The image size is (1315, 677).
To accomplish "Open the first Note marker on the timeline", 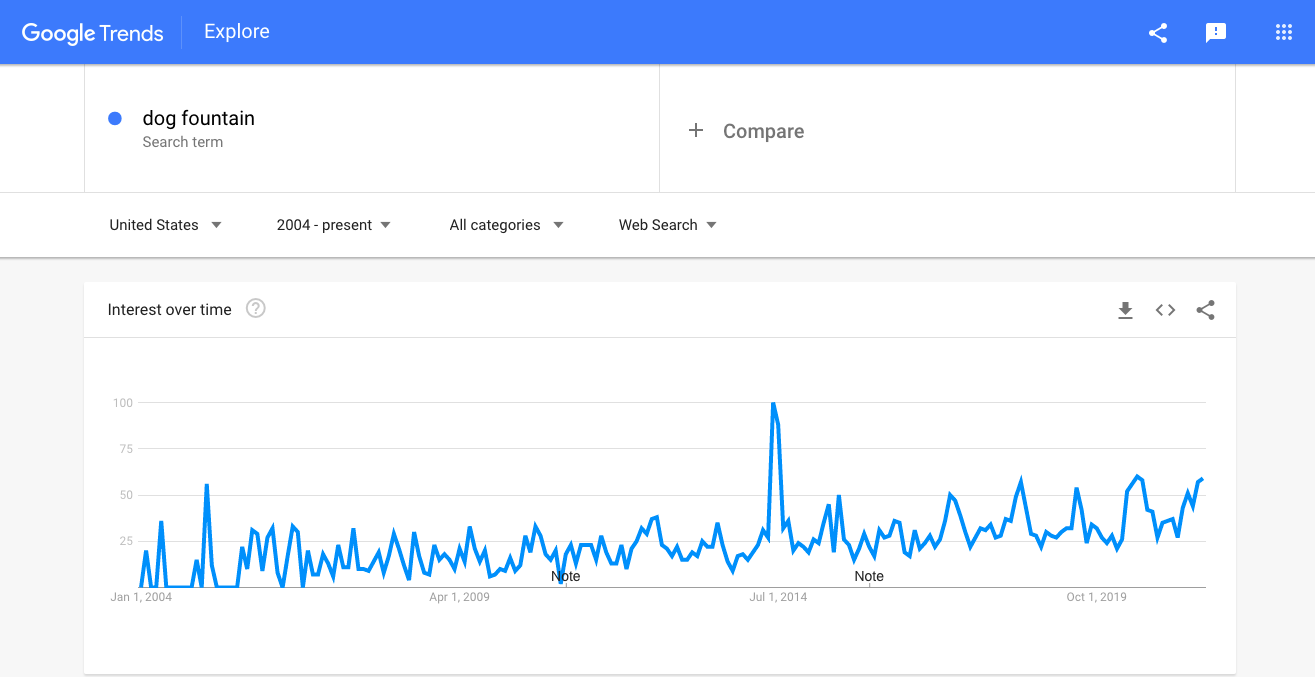I will click(565, 576).
